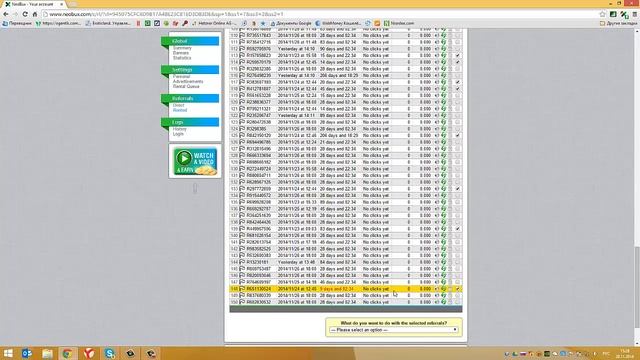Reload the page with the refresh icon

click(x=25, y=14)
